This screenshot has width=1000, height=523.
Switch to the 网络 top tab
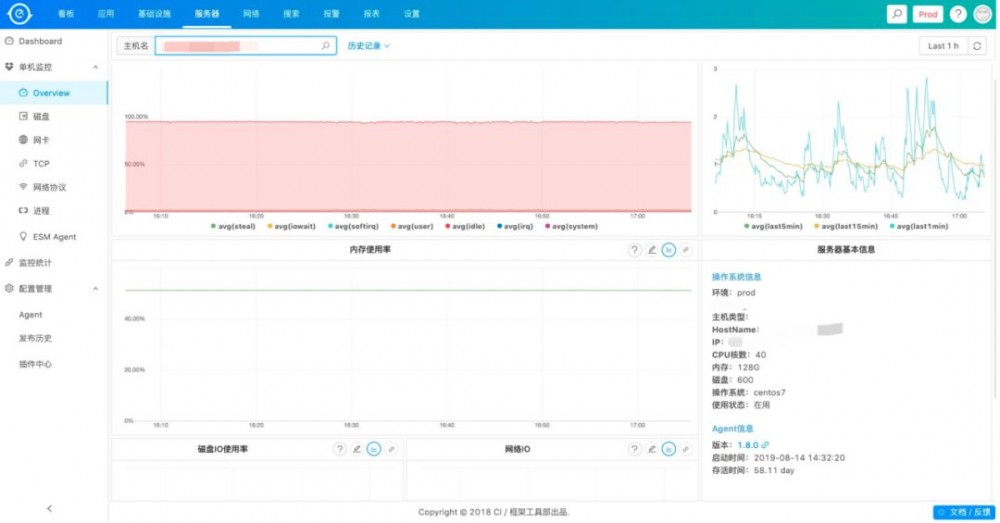251,13
